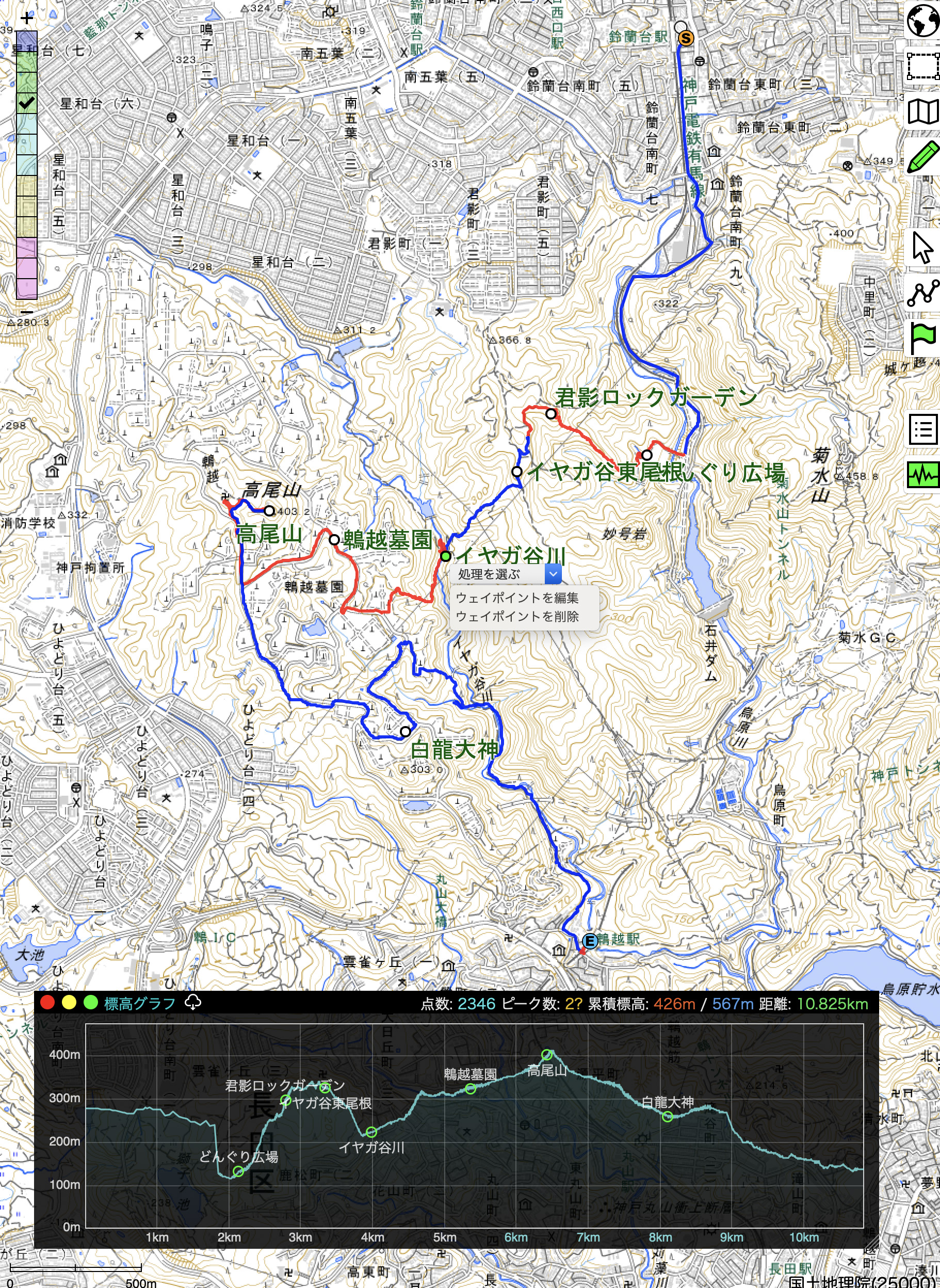Click the blue chevron of 処理を選ぶ
The image size is (940, 1288).
tap(553, 574)
